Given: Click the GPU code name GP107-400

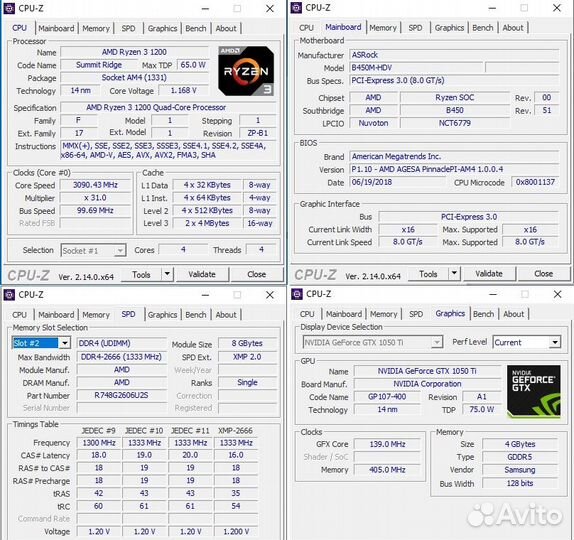Looking at the screenshot, I should (x=387, y=397).
